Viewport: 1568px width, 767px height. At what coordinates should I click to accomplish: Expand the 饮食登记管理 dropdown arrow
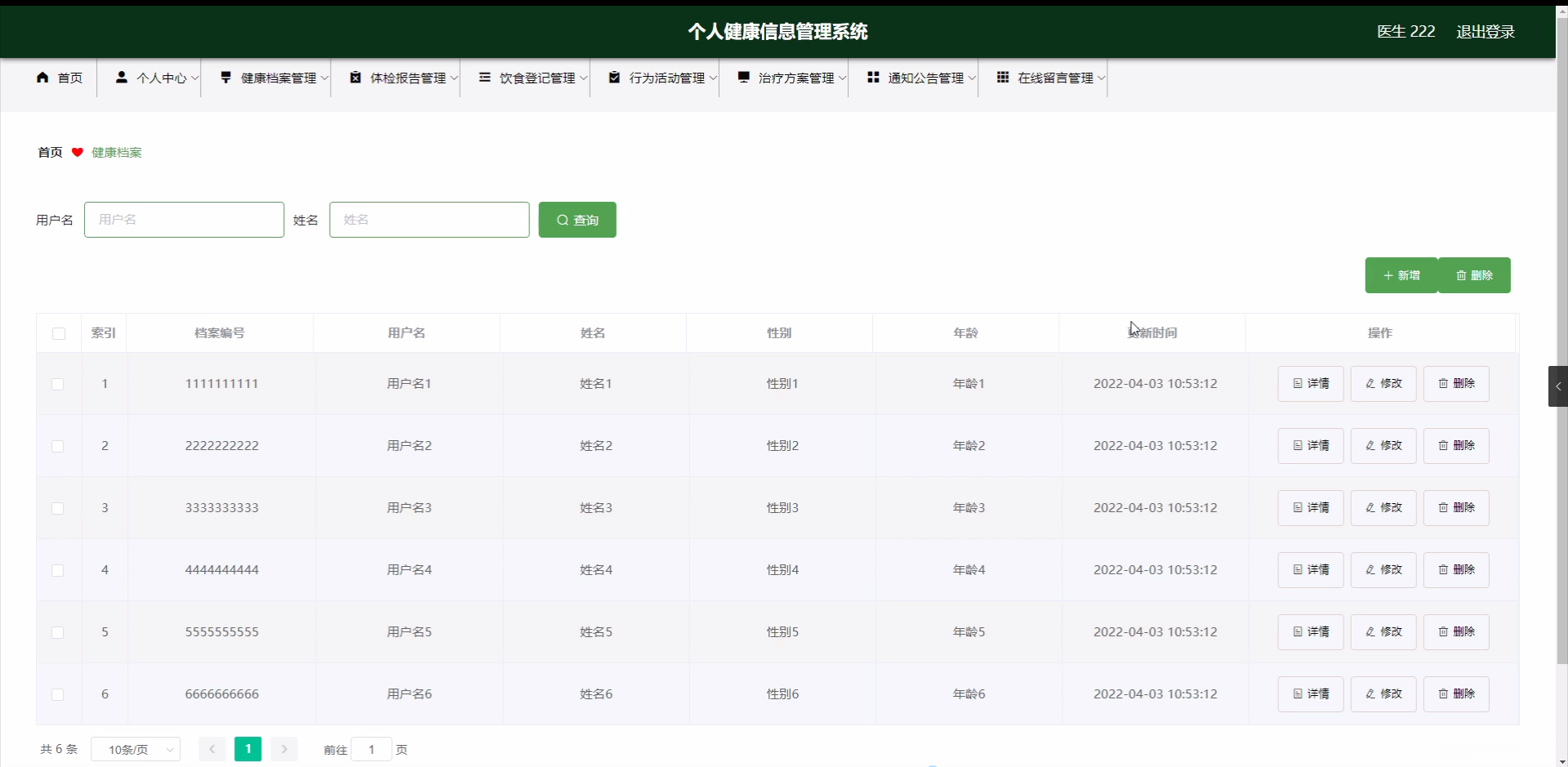[583, 78]
